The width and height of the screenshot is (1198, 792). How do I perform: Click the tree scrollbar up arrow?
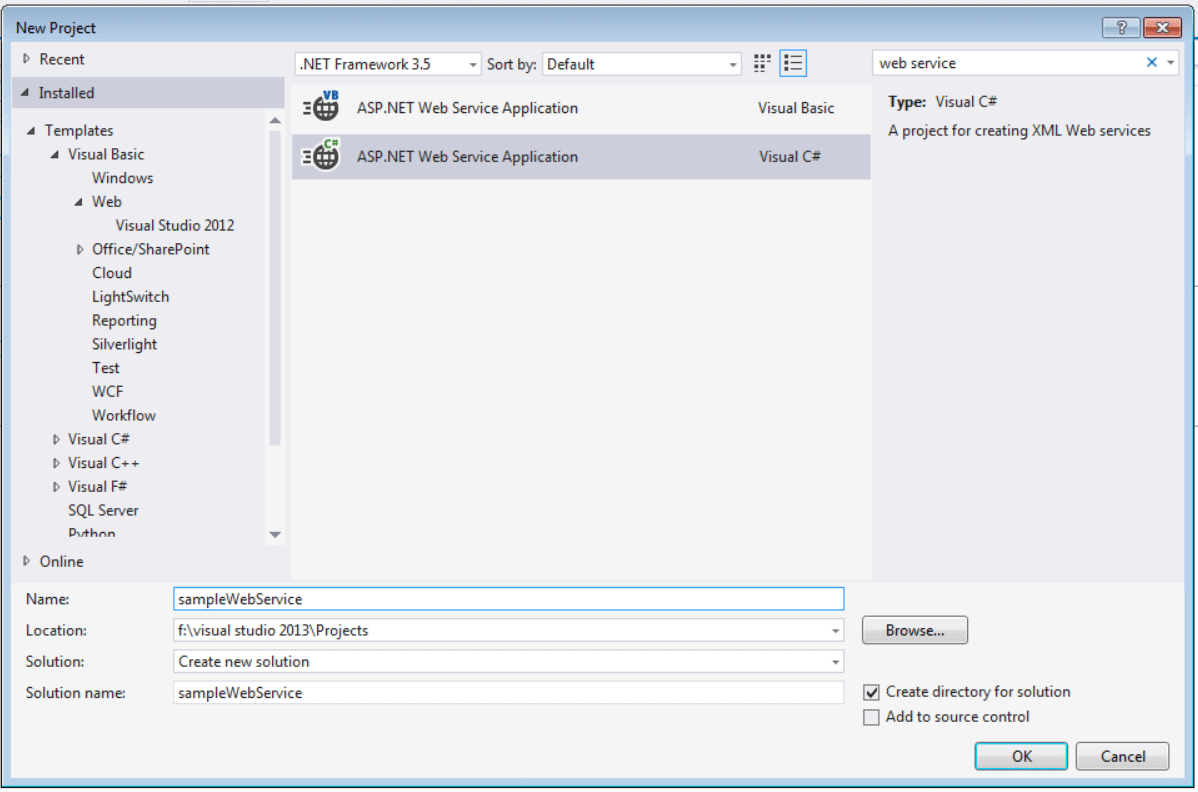(x=275, y=121)
